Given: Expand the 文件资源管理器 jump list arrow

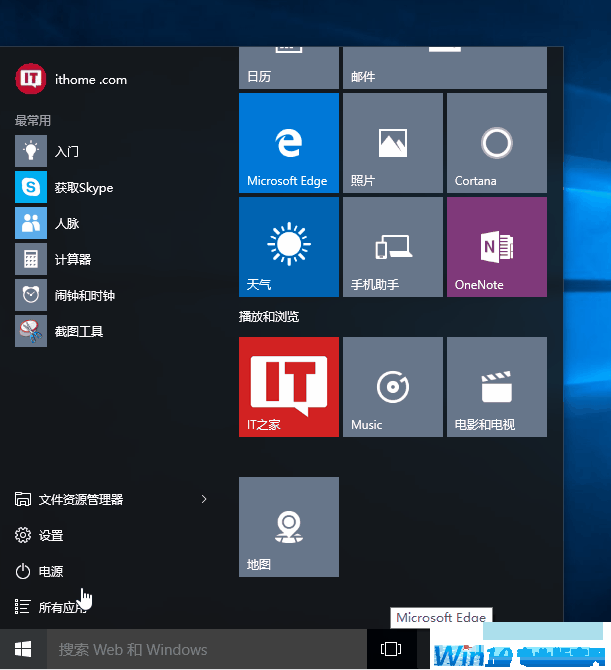Looking at the screenshot, I should click(204, 499).
